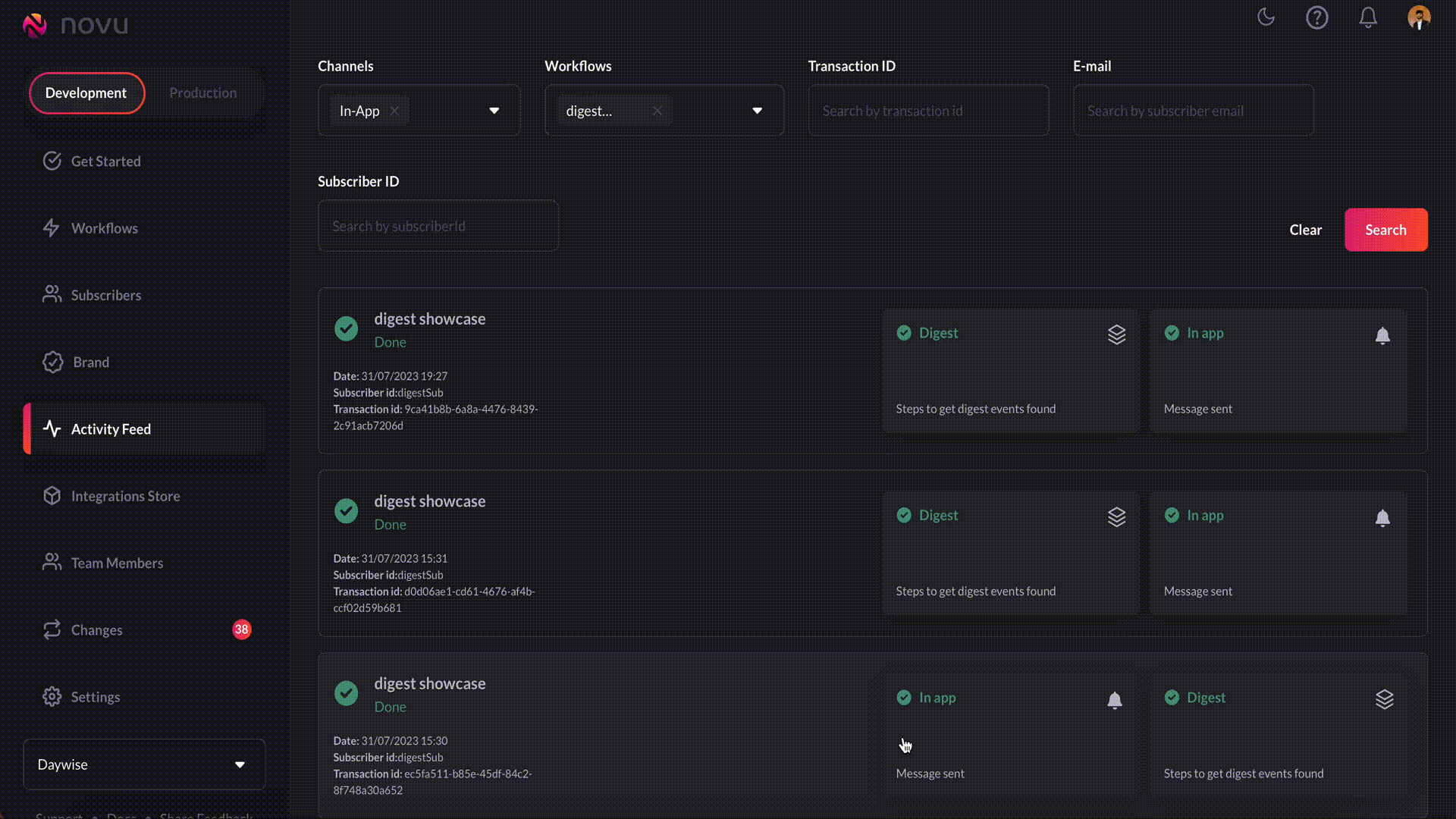
Task: Click the stacked layers icon in first Digest step
Action: tap(1116, 334)
